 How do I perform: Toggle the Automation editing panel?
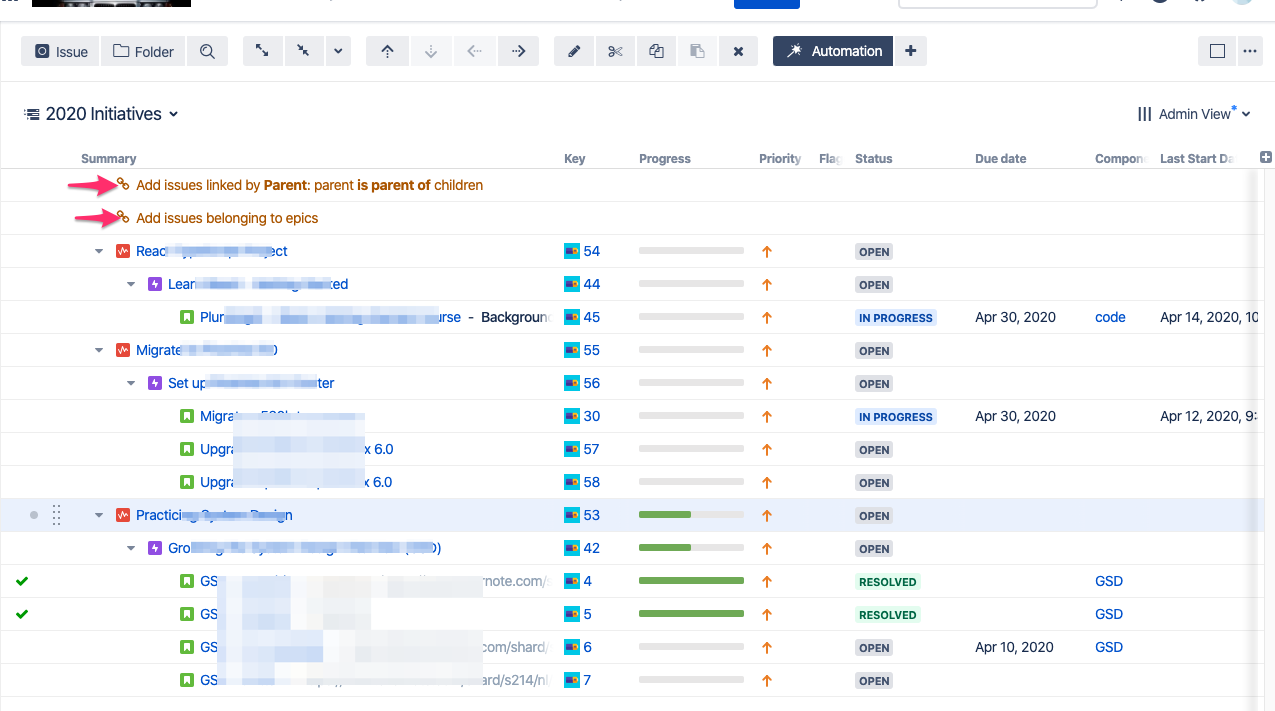click(832, 51)
